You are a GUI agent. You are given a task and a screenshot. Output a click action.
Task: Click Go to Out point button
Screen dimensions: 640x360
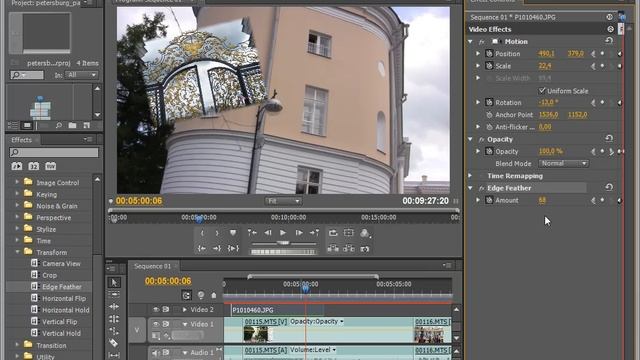[x=217, y=248]
